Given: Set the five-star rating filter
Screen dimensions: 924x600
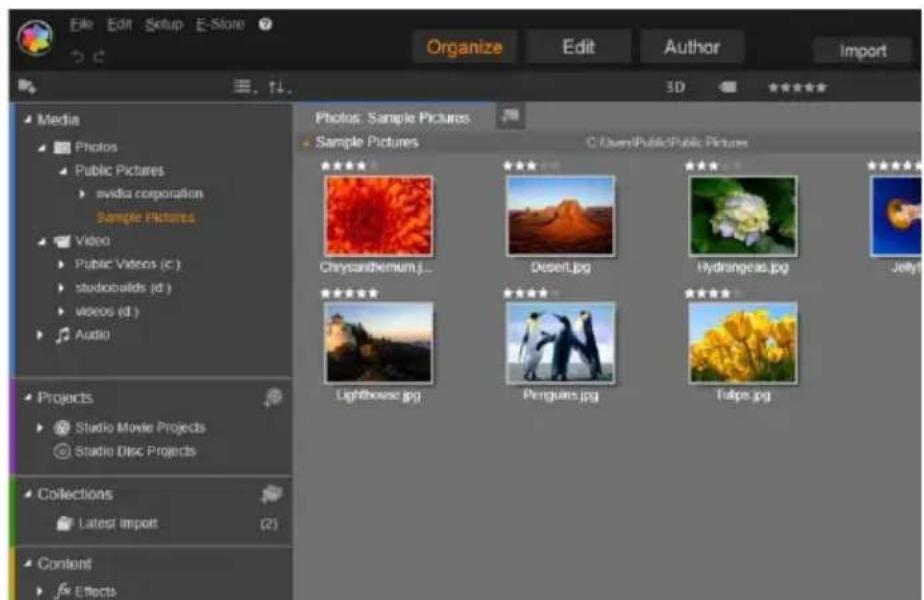Looking at the screenshot, I should pyautogui.click(x=797, y=88).
